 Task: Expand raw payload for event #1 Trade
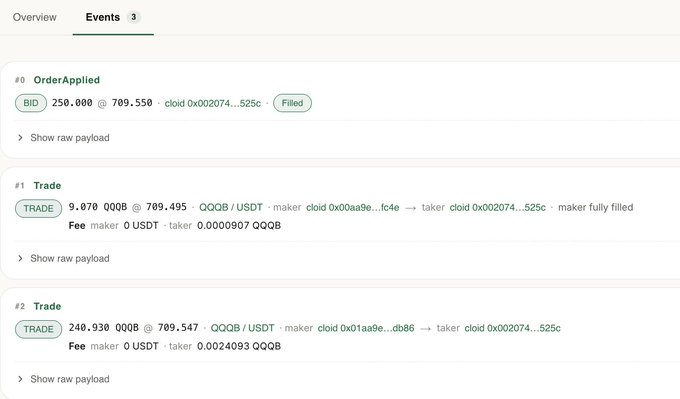click(x=63, y=258)
